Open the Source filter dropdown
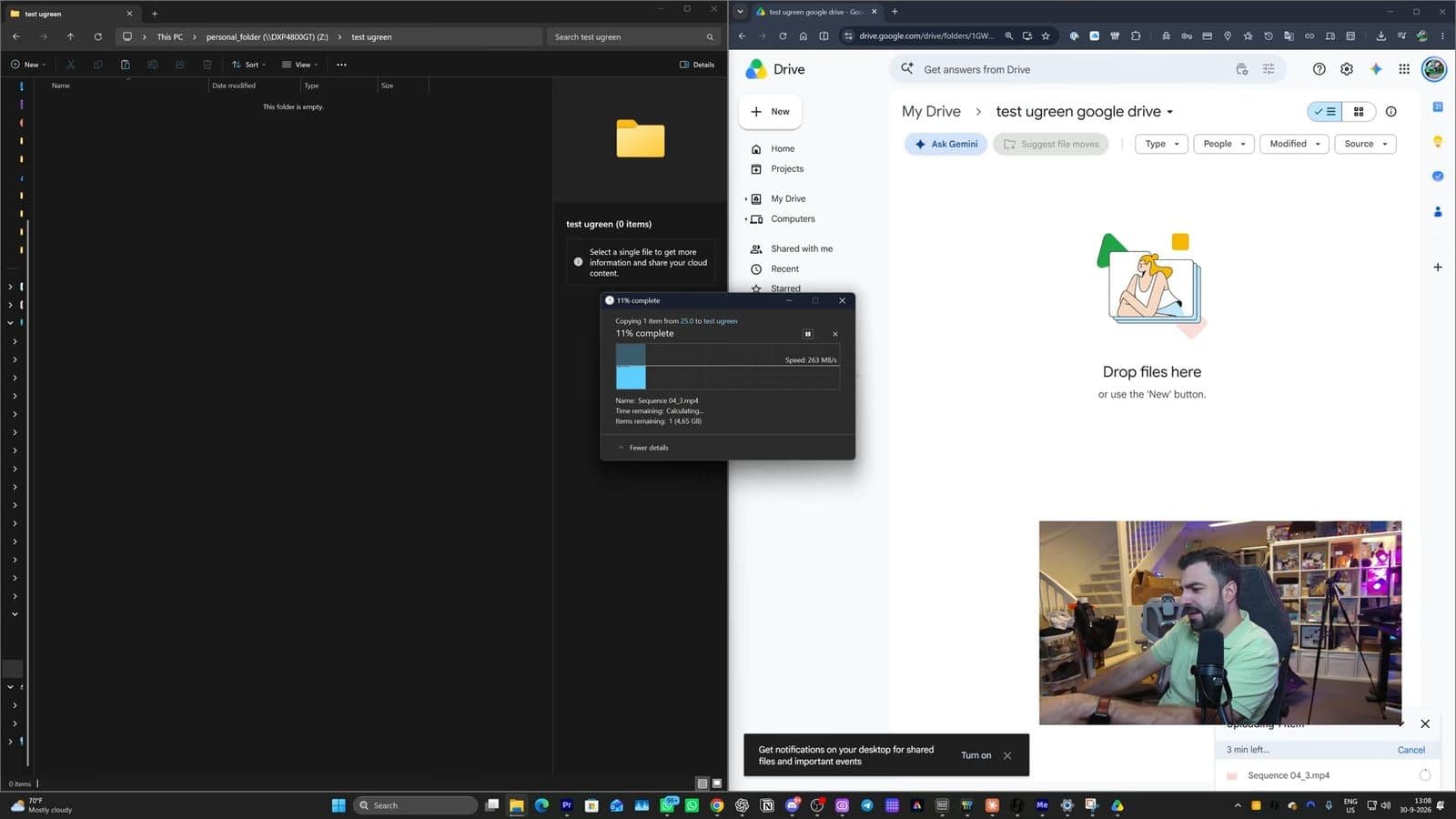Viewport: 1456px width, 819px height. point(1365,144)
